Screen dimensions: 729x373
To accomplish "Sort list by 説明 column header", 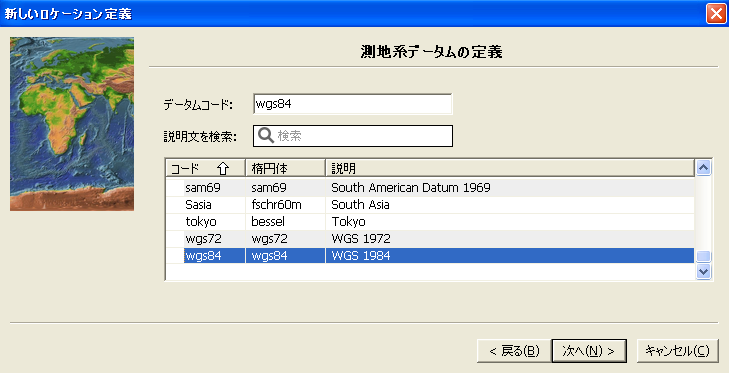I will pos(510,168).
